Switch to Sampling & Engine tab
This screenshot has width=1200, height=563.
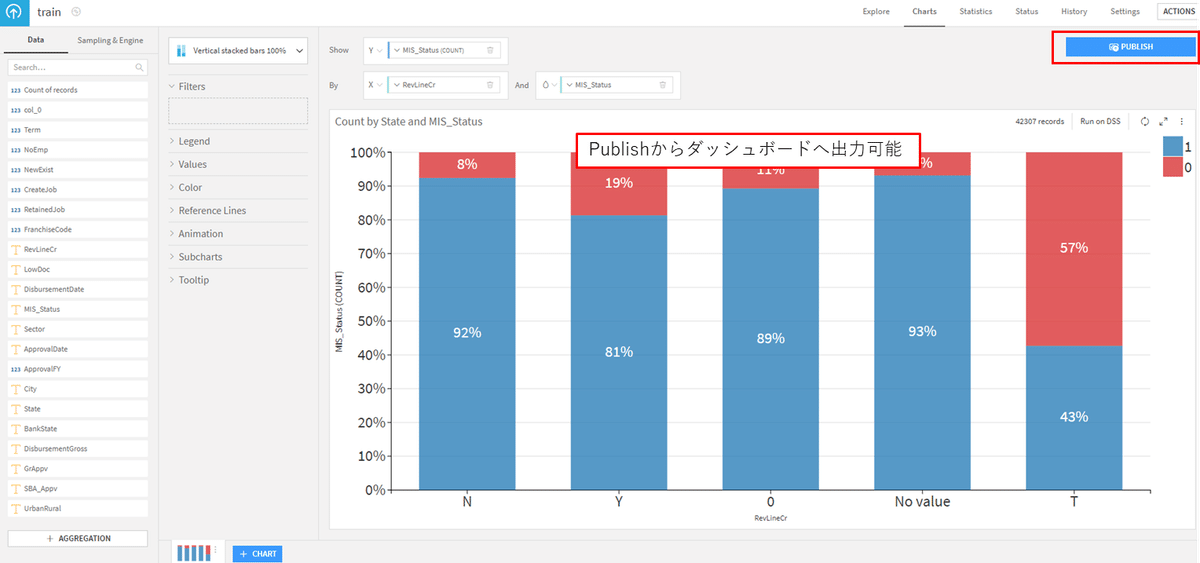[110, 40]
